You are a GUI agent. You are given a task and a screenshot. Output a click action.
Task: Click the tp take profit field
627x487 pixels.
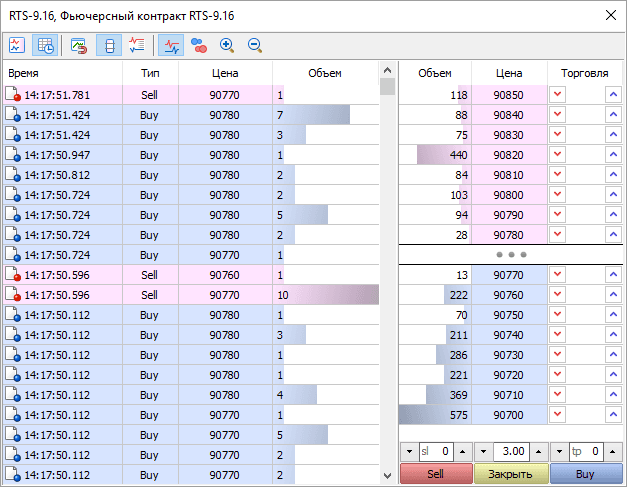click(x=586, y=452)
